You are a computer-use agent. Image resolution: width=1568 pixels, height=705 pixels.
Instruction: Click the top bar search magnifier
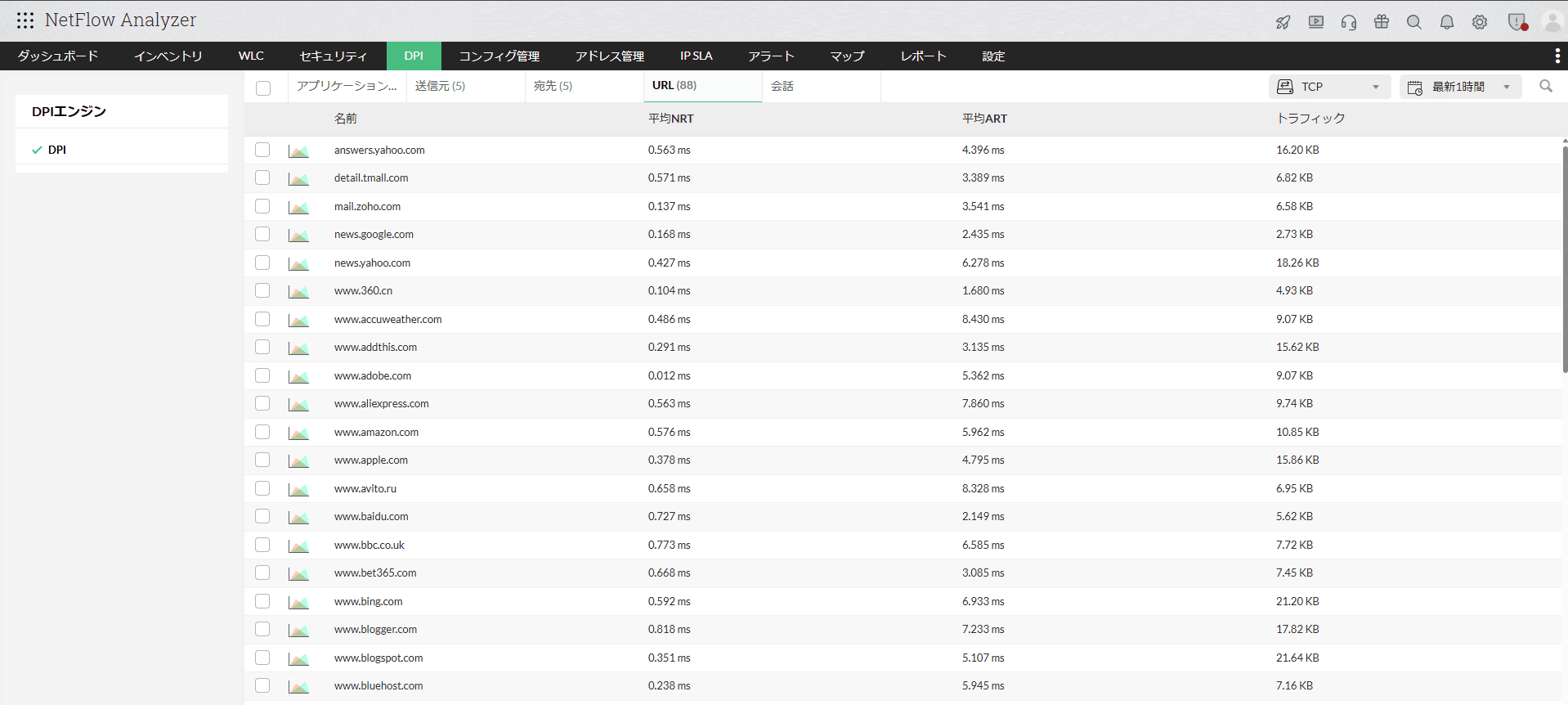click(1414, 22)
